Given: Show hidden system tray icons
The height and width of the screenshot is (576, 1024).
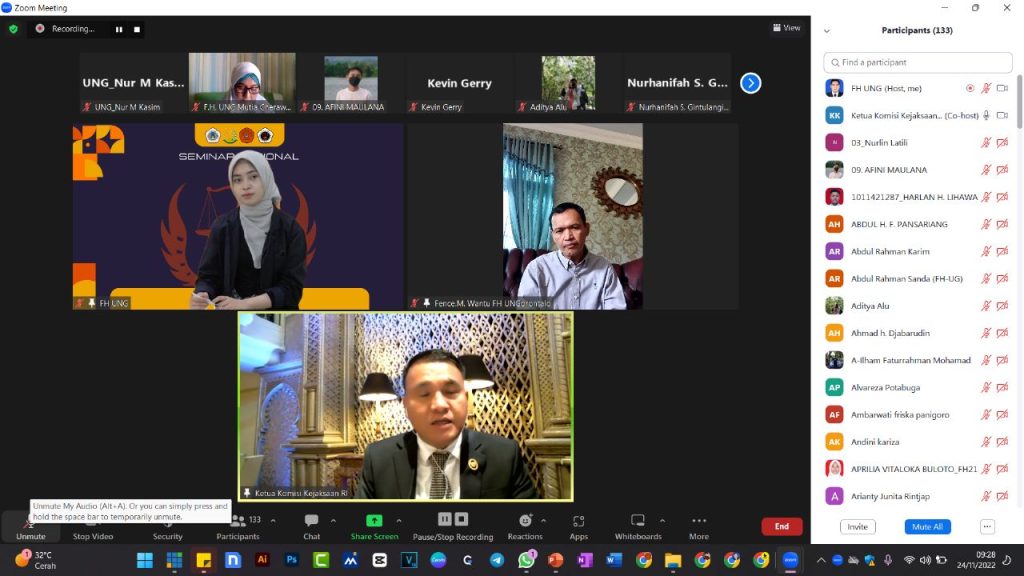Looking at the screenshot, I should click(x=821, y=560).
